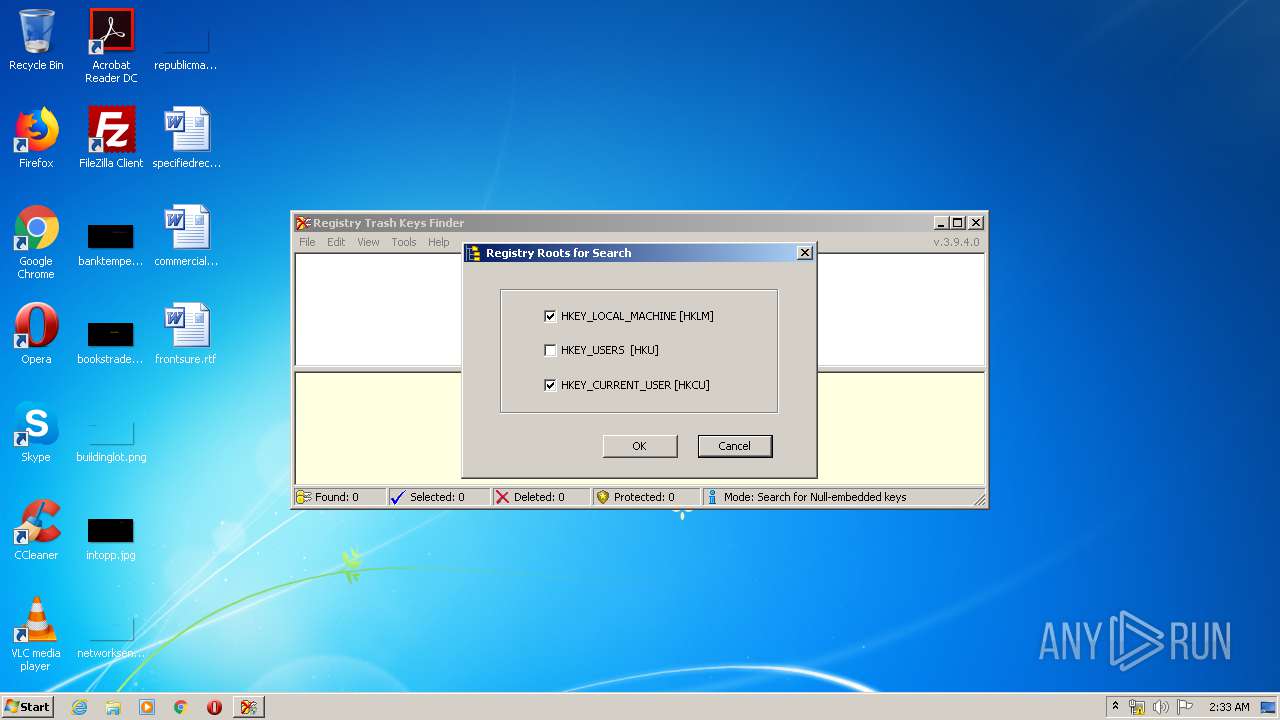Open Internet Explorer from the taskbar
The image size is (1280, 720).
tap(79, 707)
